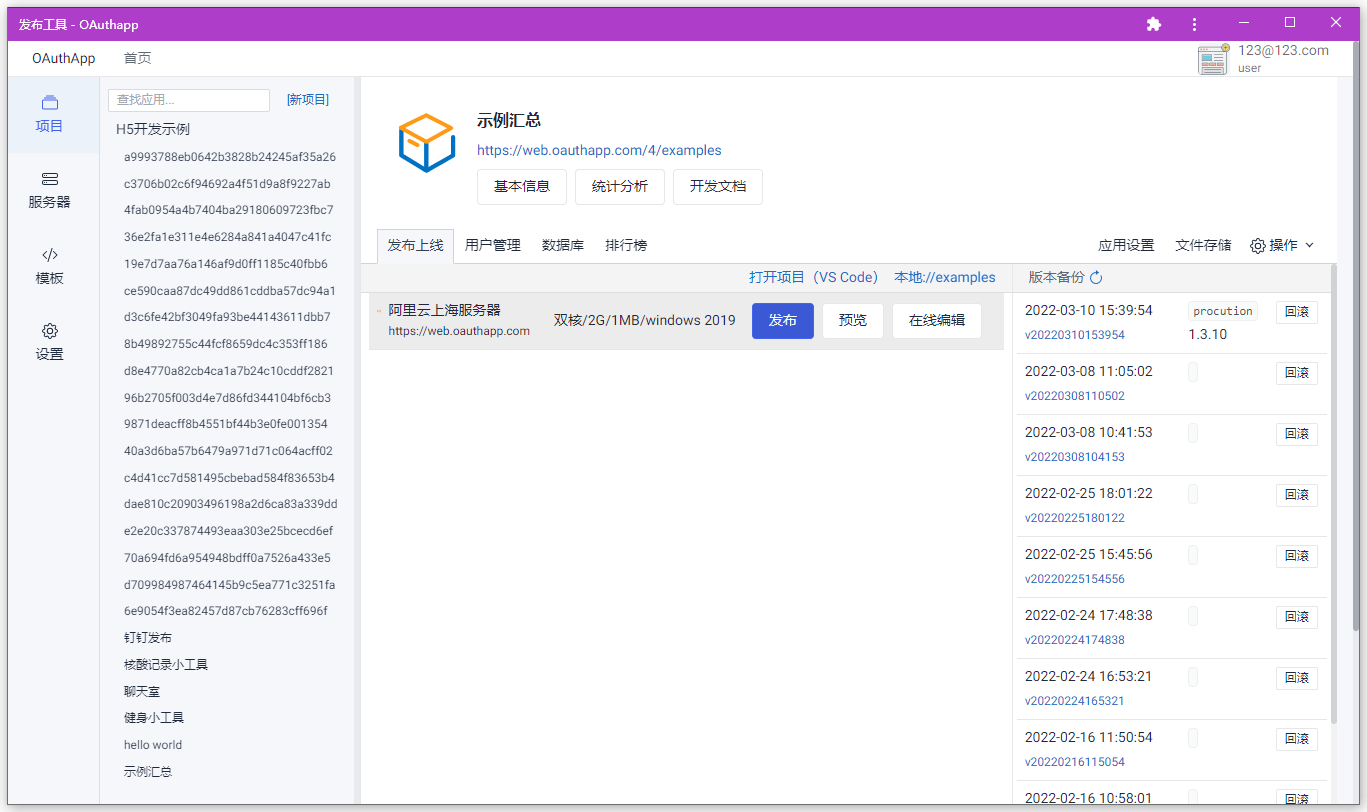Open version link v20220225180122
Viewport: 1367px width, 812px height.
pos(1075,518)
